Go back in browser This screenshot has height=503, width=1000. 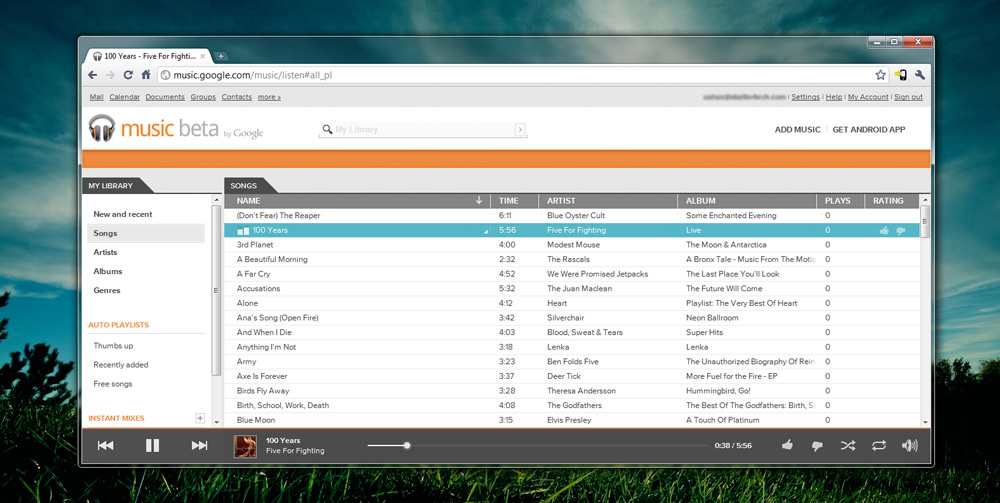(92, 75)
